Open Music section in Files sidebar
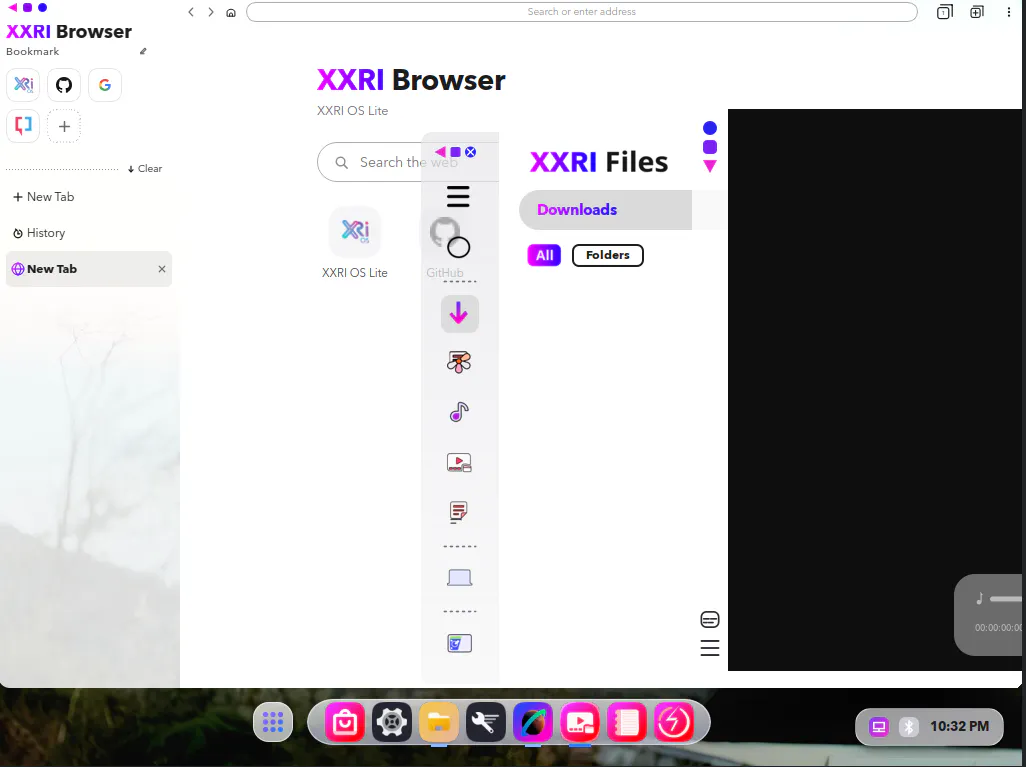This screenshot has width=1026, height=767. tap(459, 412)
